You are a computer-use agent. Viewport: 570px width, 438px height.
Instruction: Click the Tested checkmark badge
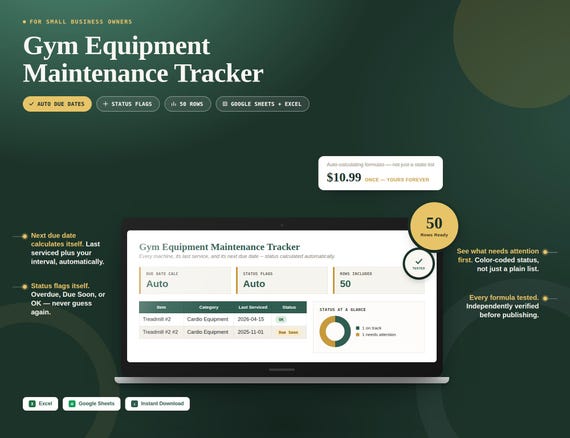click(419, 264)
